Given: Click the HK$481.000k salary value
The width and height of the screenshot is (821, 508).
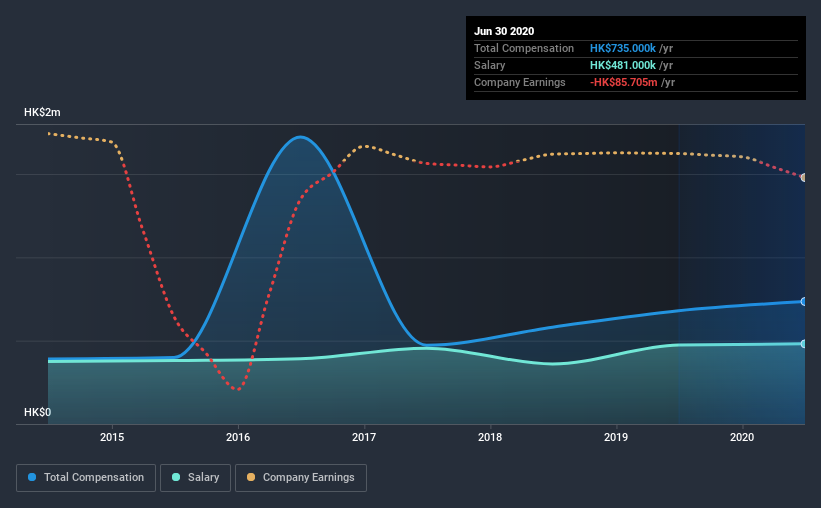Looking at the screenshot, I should pyautogui.click(x=623, y=65).
